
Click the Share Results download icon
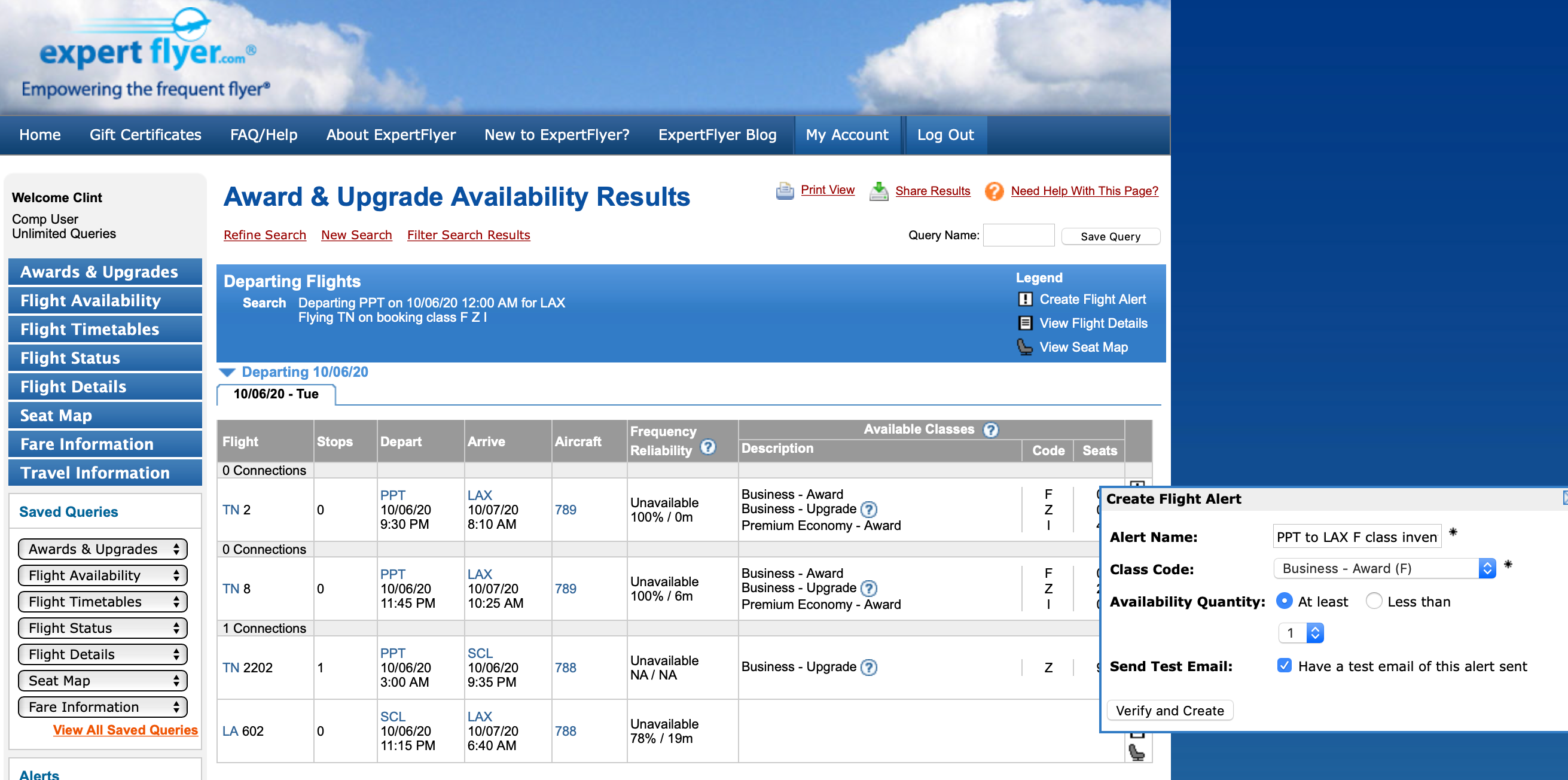[878, 191]
